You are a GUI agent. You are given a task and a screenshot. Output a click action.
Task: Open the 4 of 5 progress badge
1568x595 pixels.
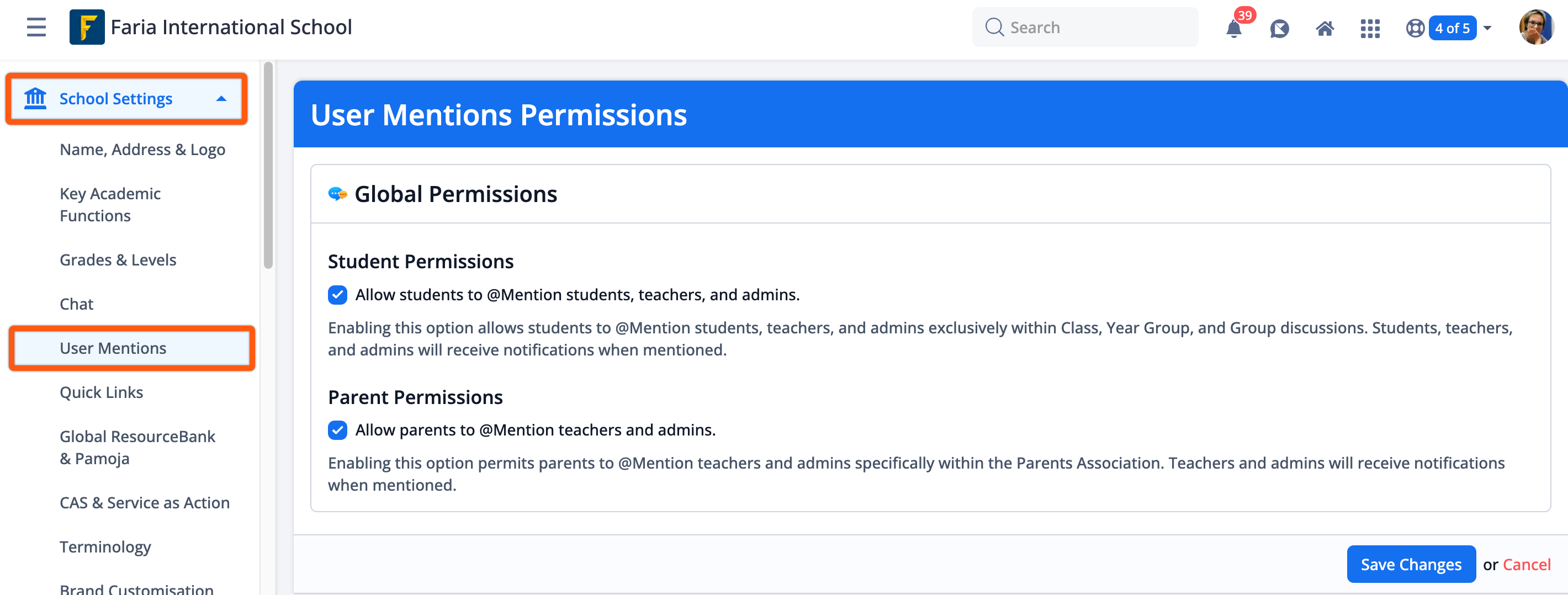1452,29
